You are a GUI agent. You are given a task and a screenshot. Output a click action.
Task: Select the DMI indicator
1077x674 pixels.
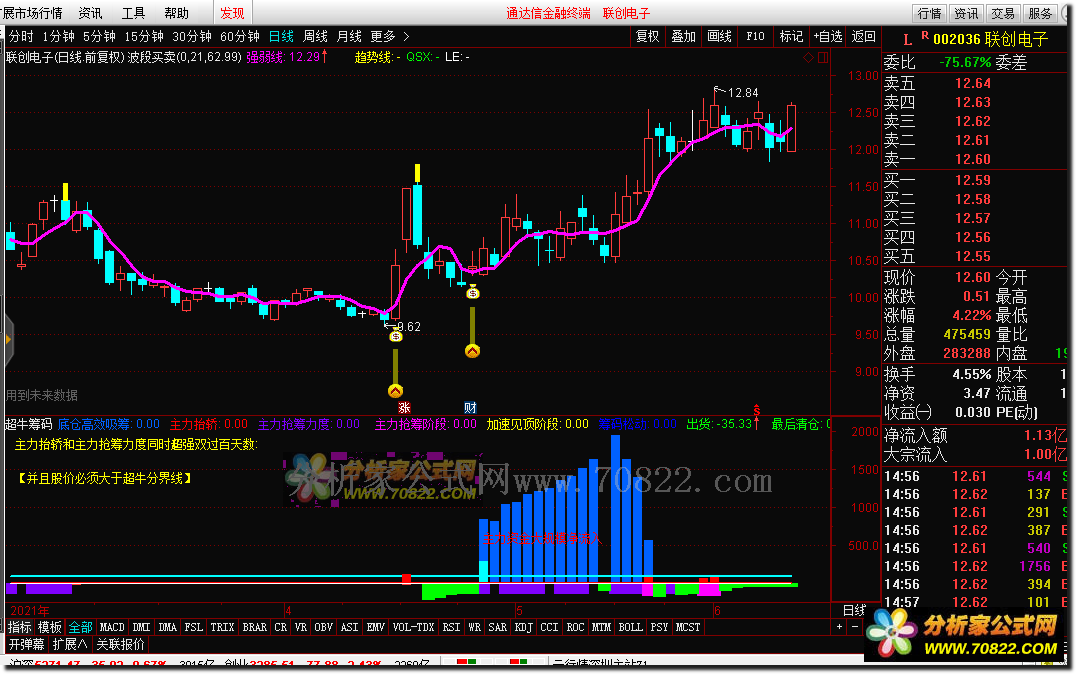pos(141,627)
